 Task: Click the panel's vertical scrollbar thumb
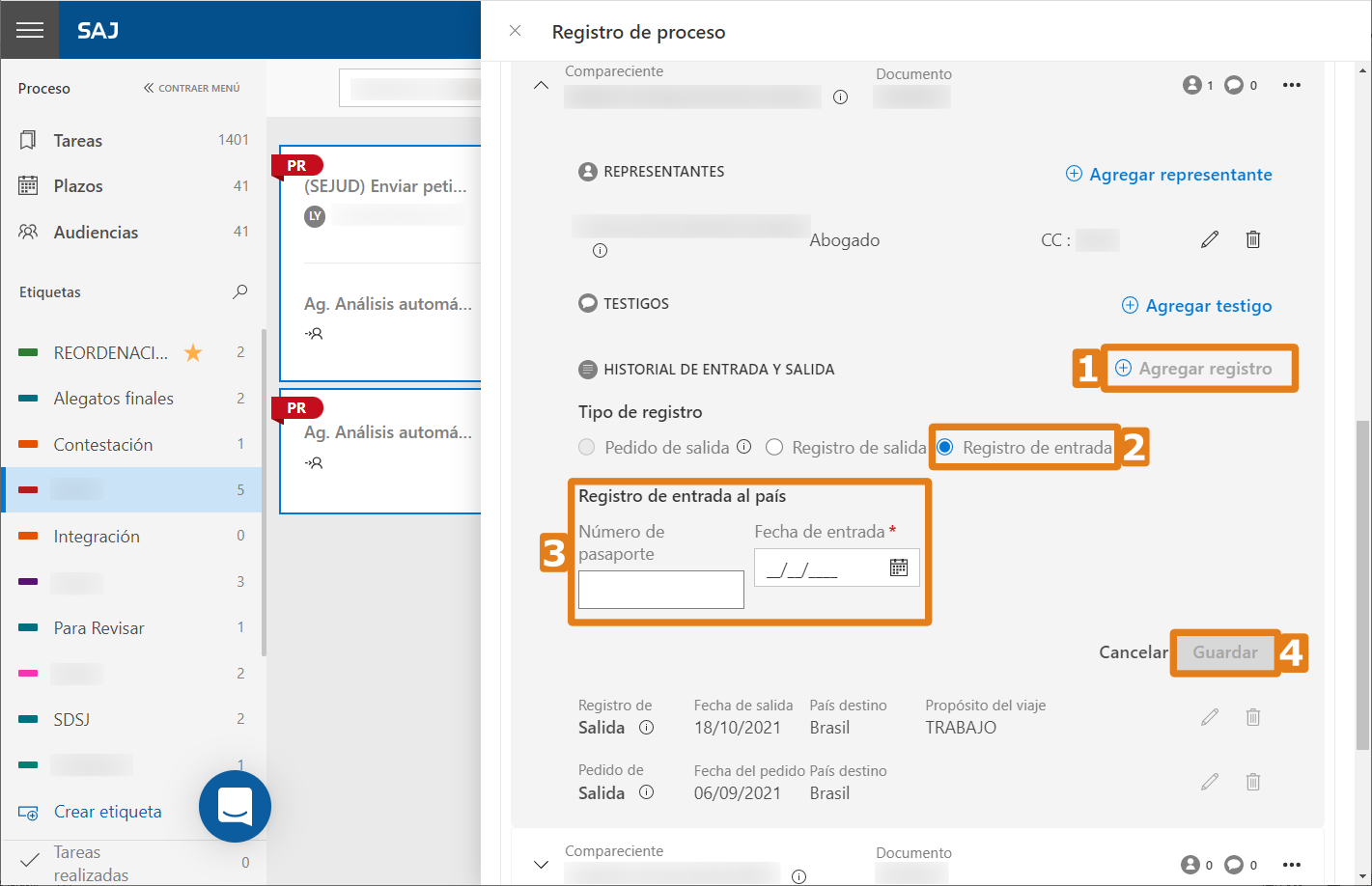tap(1363, 585)
